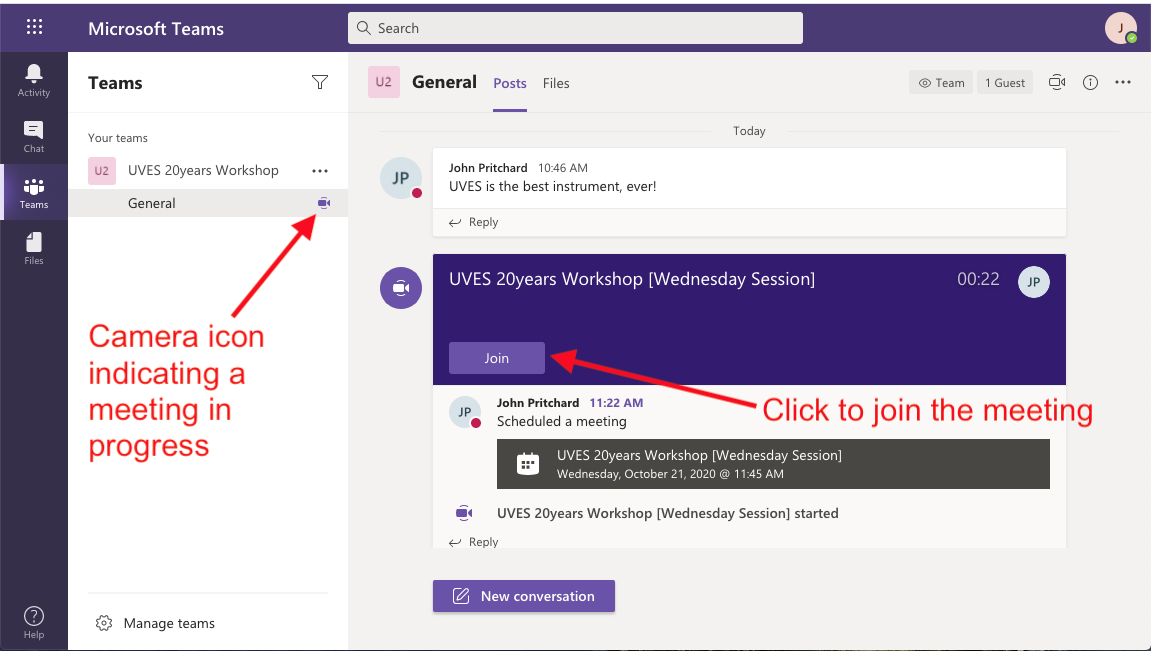Click JP avatar next to 10:46 AM post
Screen dimensions: 1151x651
pyautogui.click(x=401, y=178)
